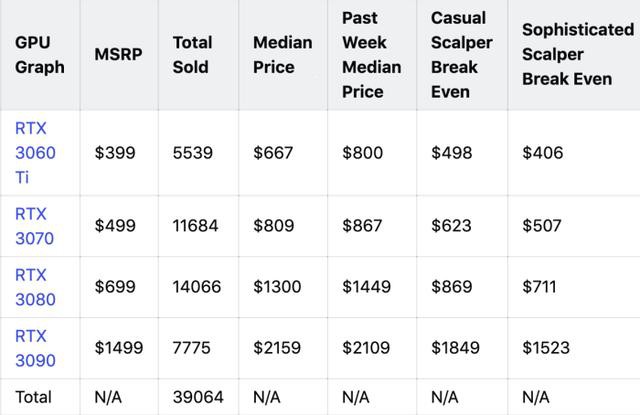Click the GPU Graph column header

(x=40, y=55)
